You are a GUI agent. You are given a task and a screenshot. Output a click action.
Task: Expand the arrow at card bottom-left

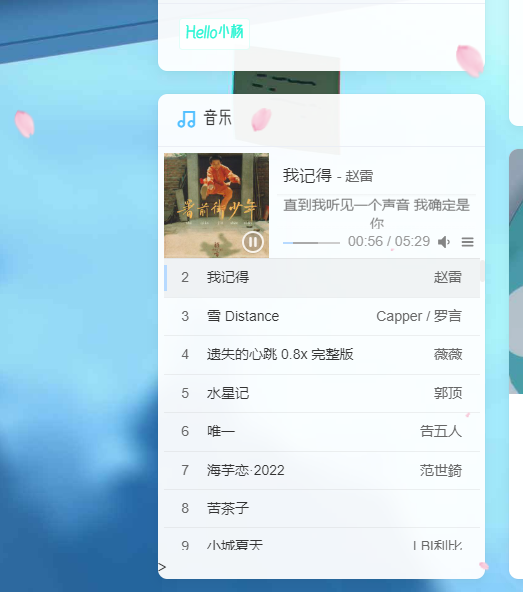tap(162, 567)
